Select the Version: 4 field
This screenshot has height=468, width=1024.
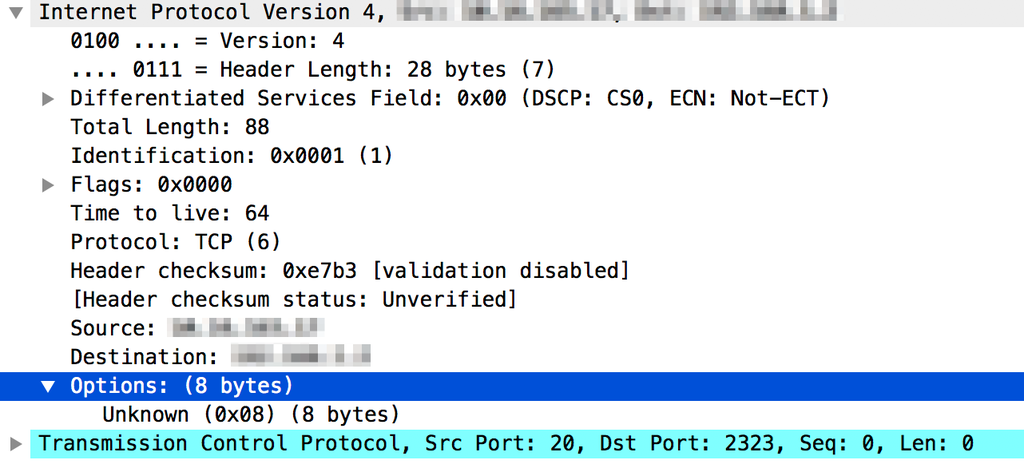[207, 41]
